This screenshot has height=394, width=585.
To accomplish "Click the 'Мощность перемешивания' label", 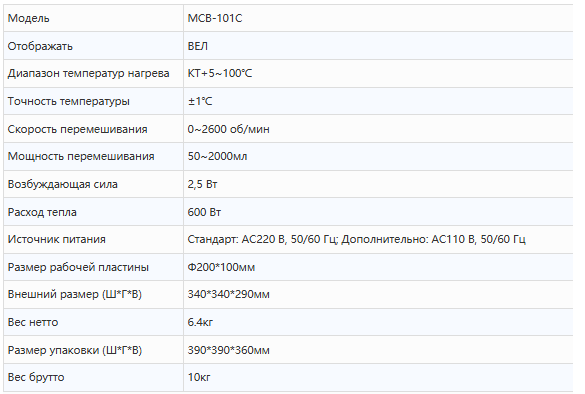I will 81,157.
